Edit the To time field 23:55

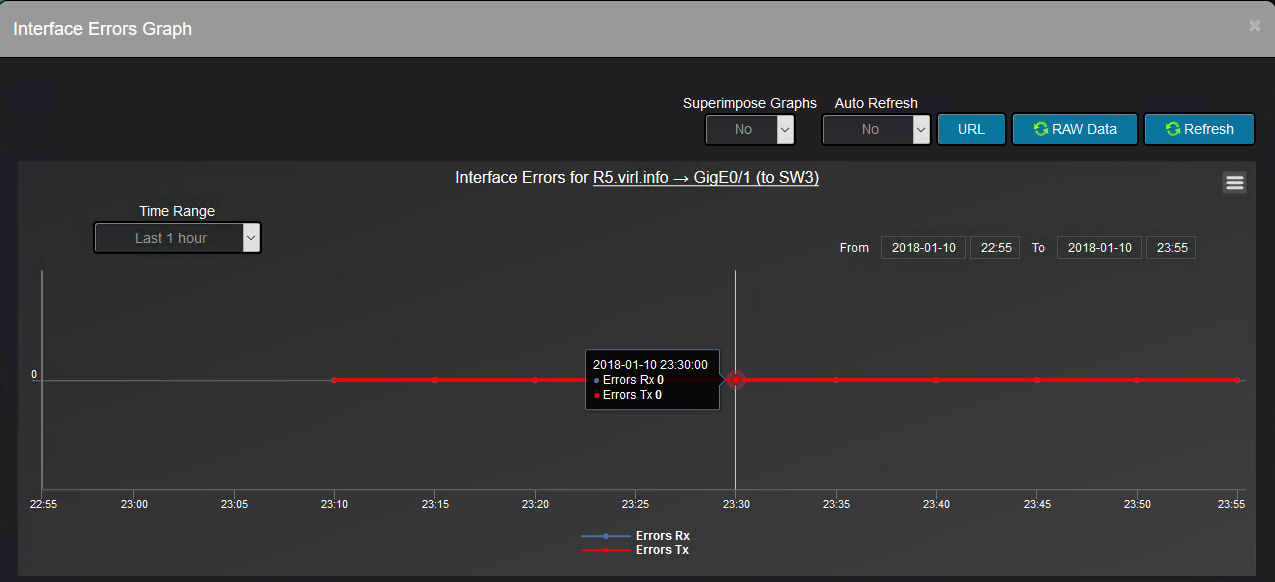pyautogui.click(x=1171, y=247)
